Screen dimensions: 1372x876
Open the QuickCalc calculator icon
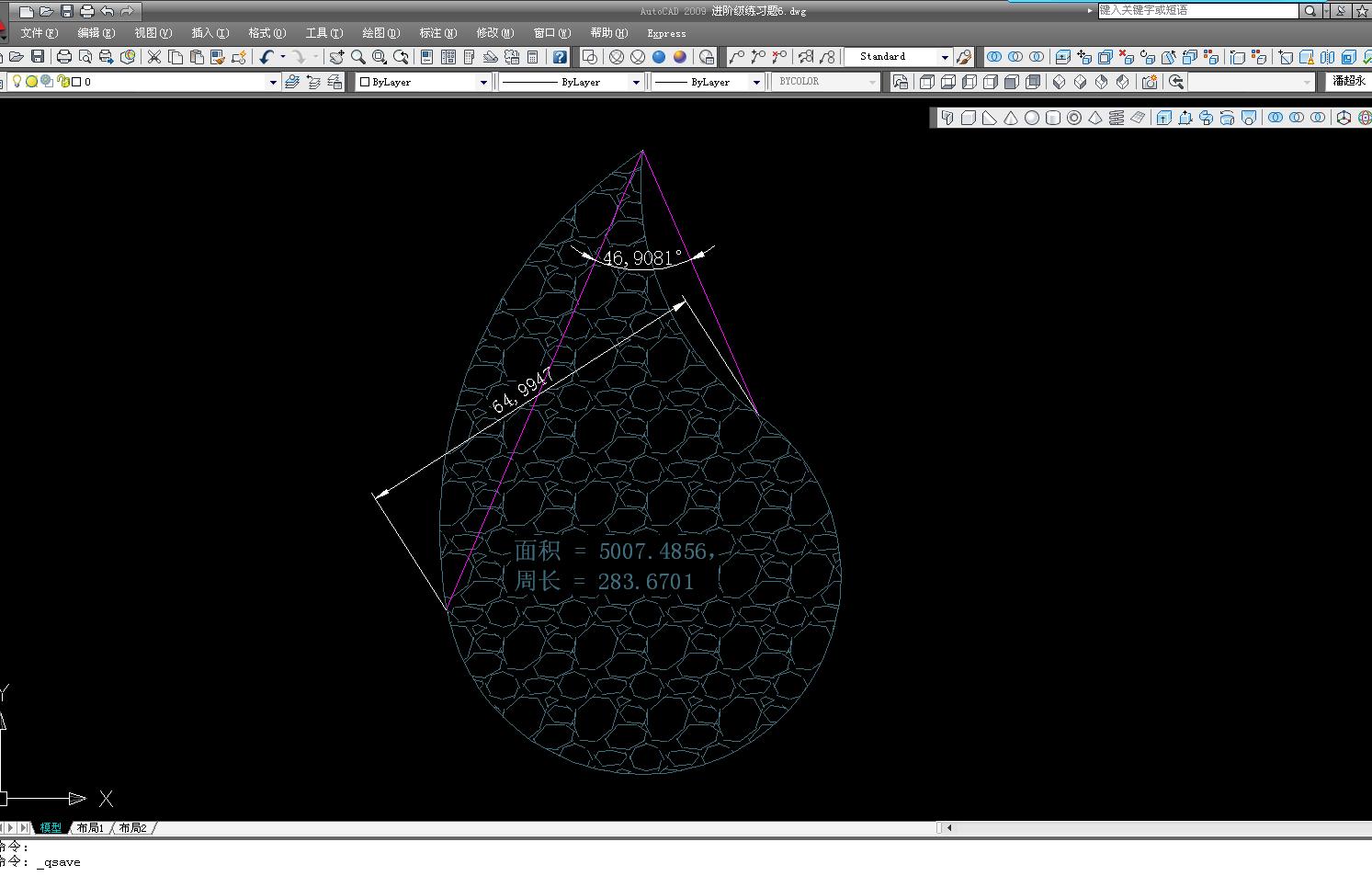[x=533, y=57]
